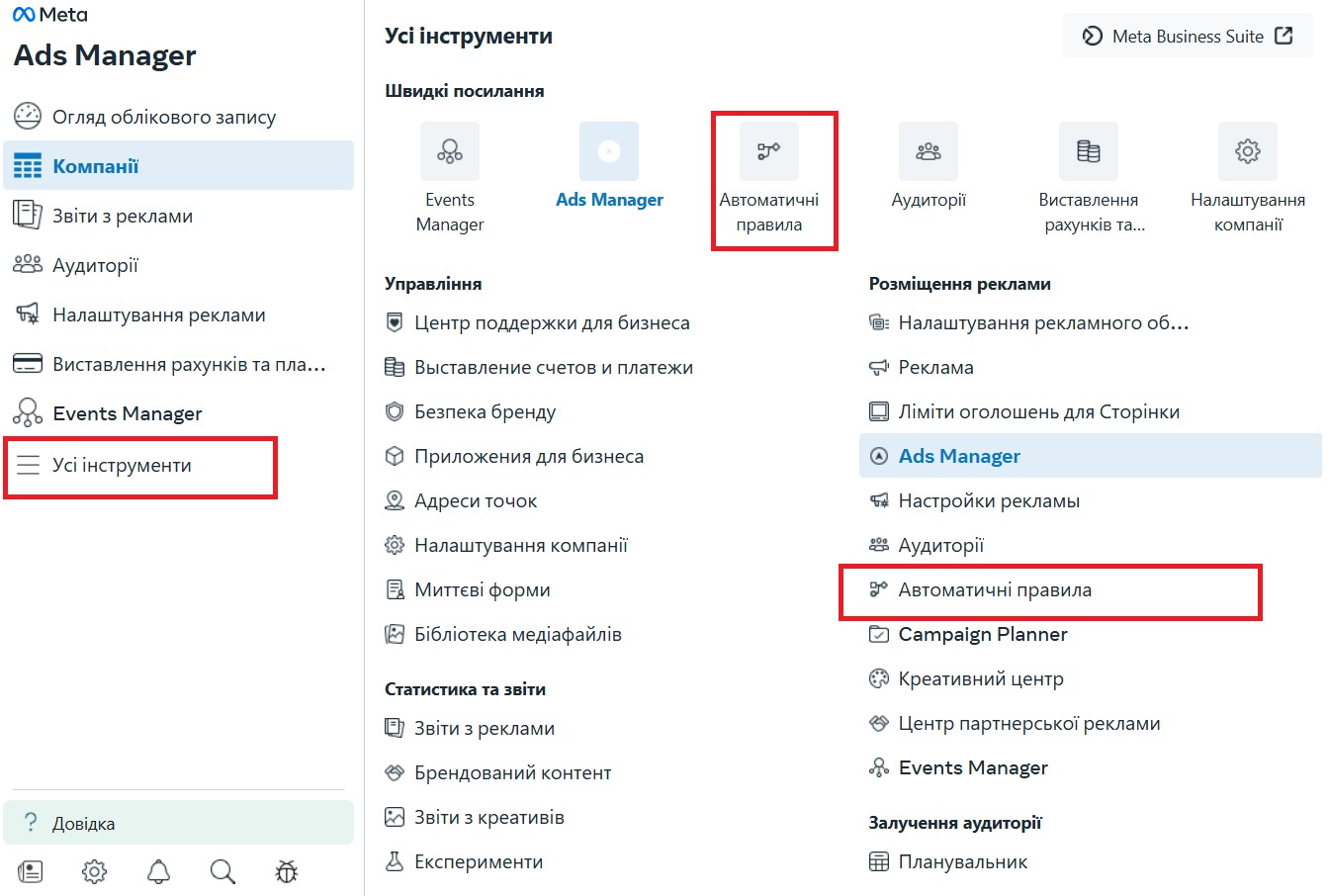The height and width of the screenshot is (896, 1327).
Task: Open the Довідка help button
Action: point(178,823)
